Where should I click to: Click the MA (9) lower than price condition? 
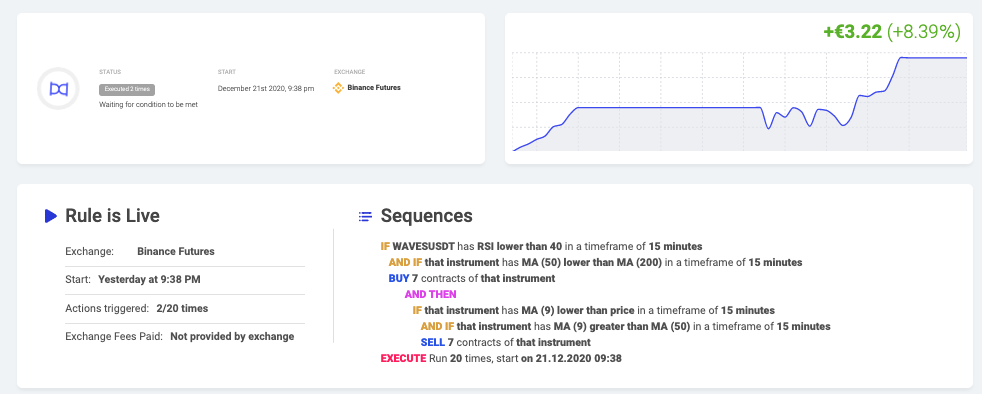593,310
